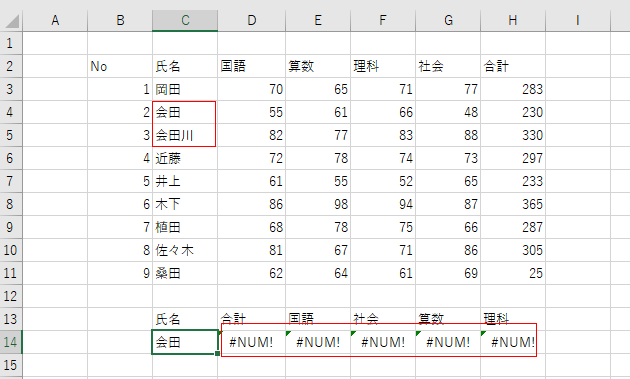Select column A header
The height and width of the screenshot is (379, 630).
[55, 20]
